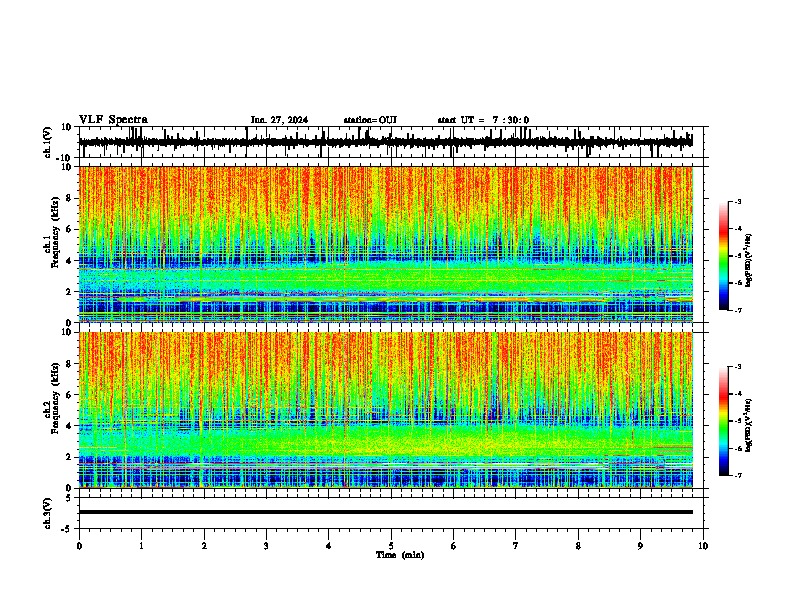792x612 pixels.
Task: Click the '-10' tick on ch.1 voltage axis
Action: point(65,157)
